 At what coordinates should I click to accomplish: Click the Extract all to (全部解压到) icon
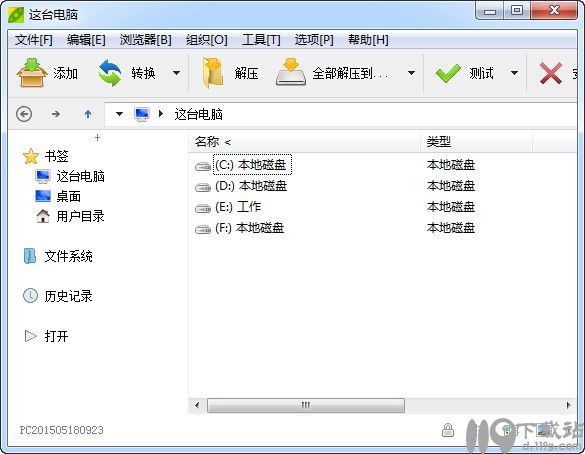tap(291, 72)
